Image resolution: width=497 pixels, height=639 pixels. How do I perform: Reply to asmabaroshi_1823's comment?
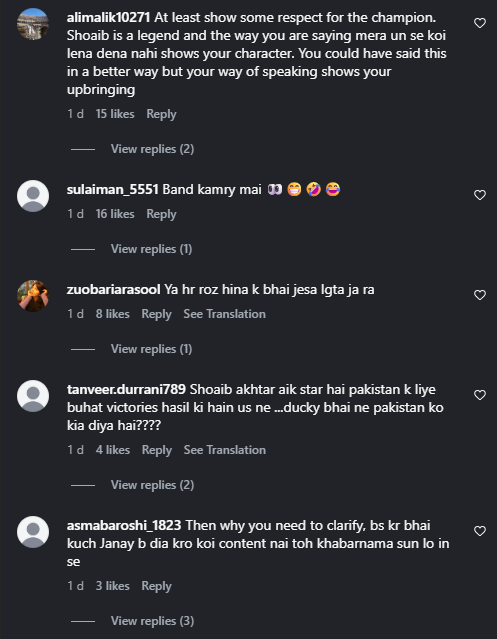tap(156, 586)
